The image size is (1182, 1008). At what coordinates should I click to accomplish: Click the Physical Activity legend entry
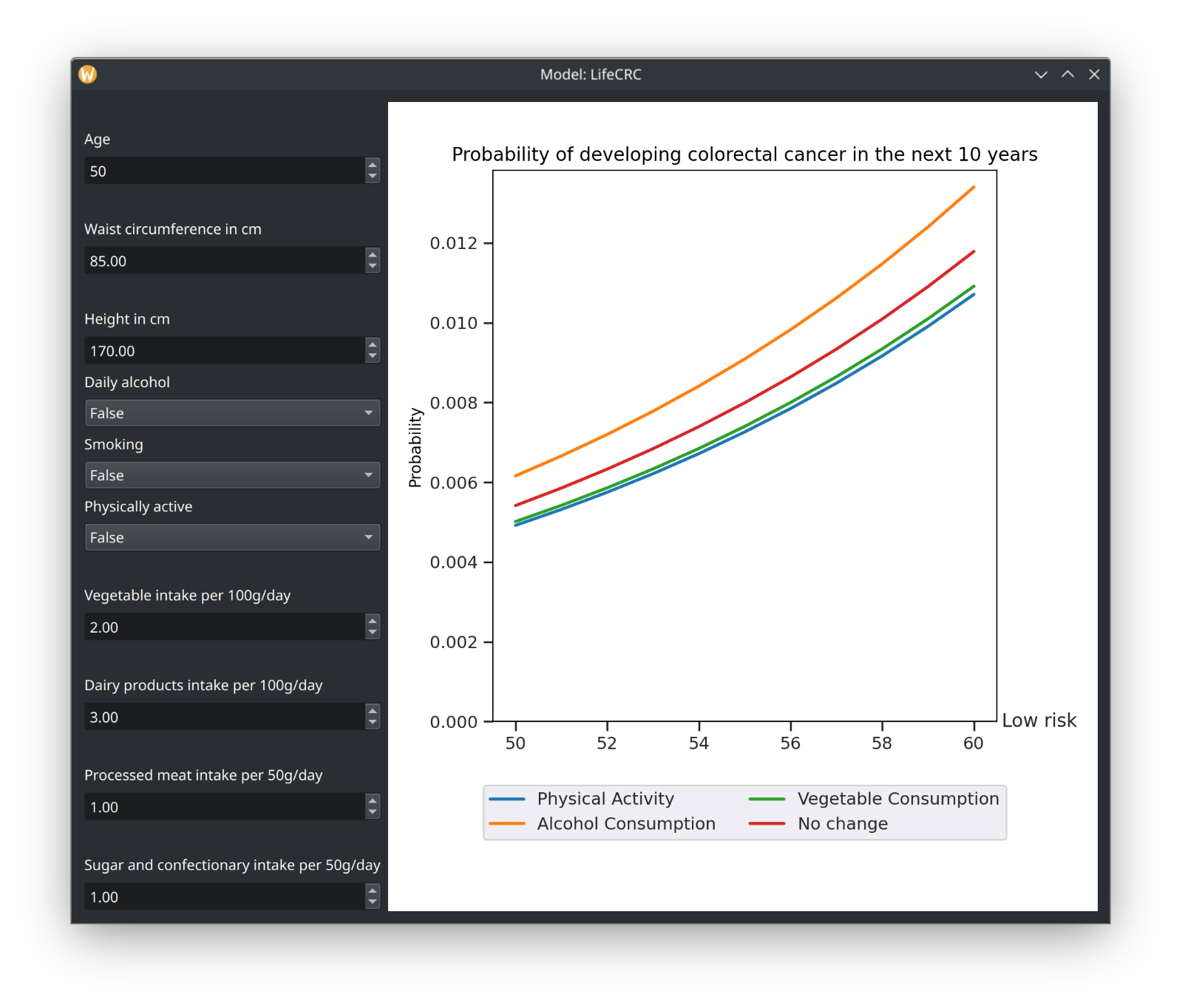(x=582, y=799)
